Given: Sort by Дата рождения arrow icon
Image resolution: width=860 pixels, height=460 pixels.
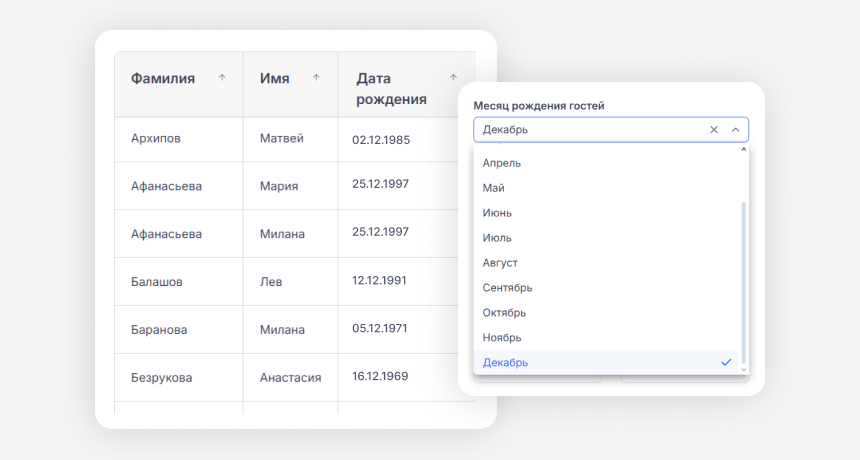Looking at the screenshot, I should tap(453, 77).
